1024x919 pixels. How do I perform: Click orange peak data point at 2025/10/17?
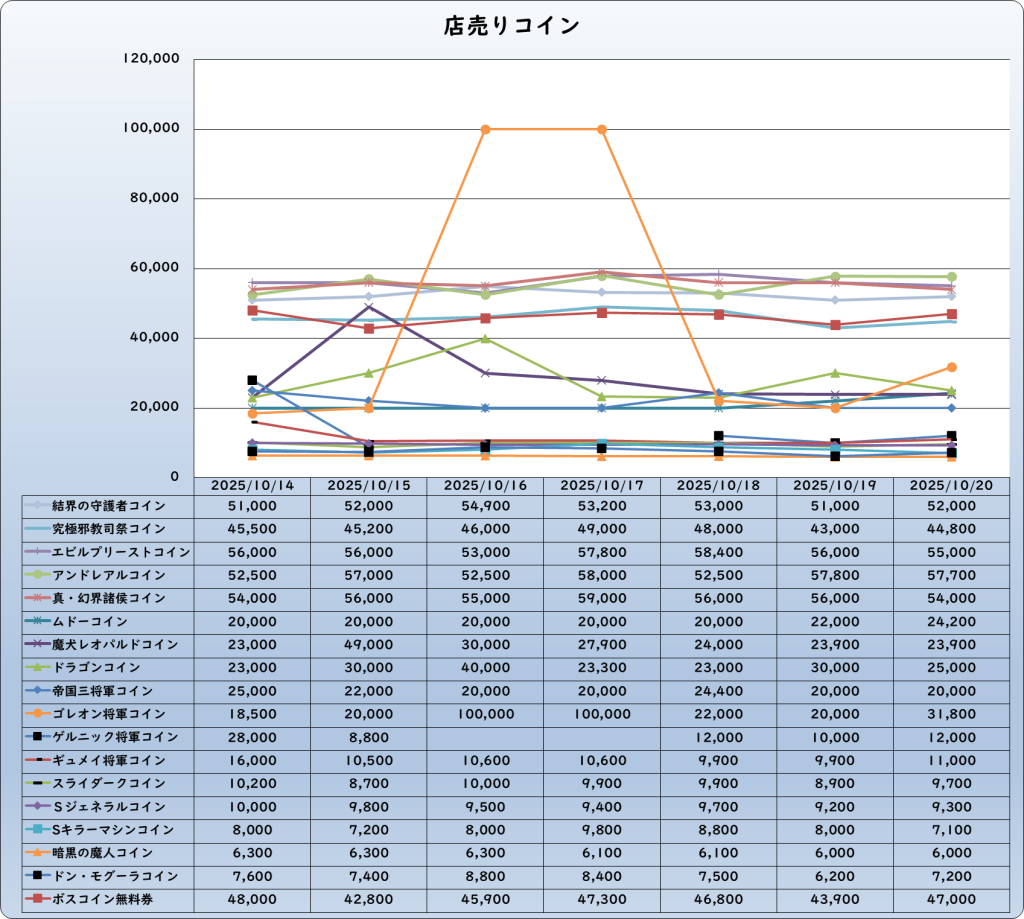click(x=602, y=129)
